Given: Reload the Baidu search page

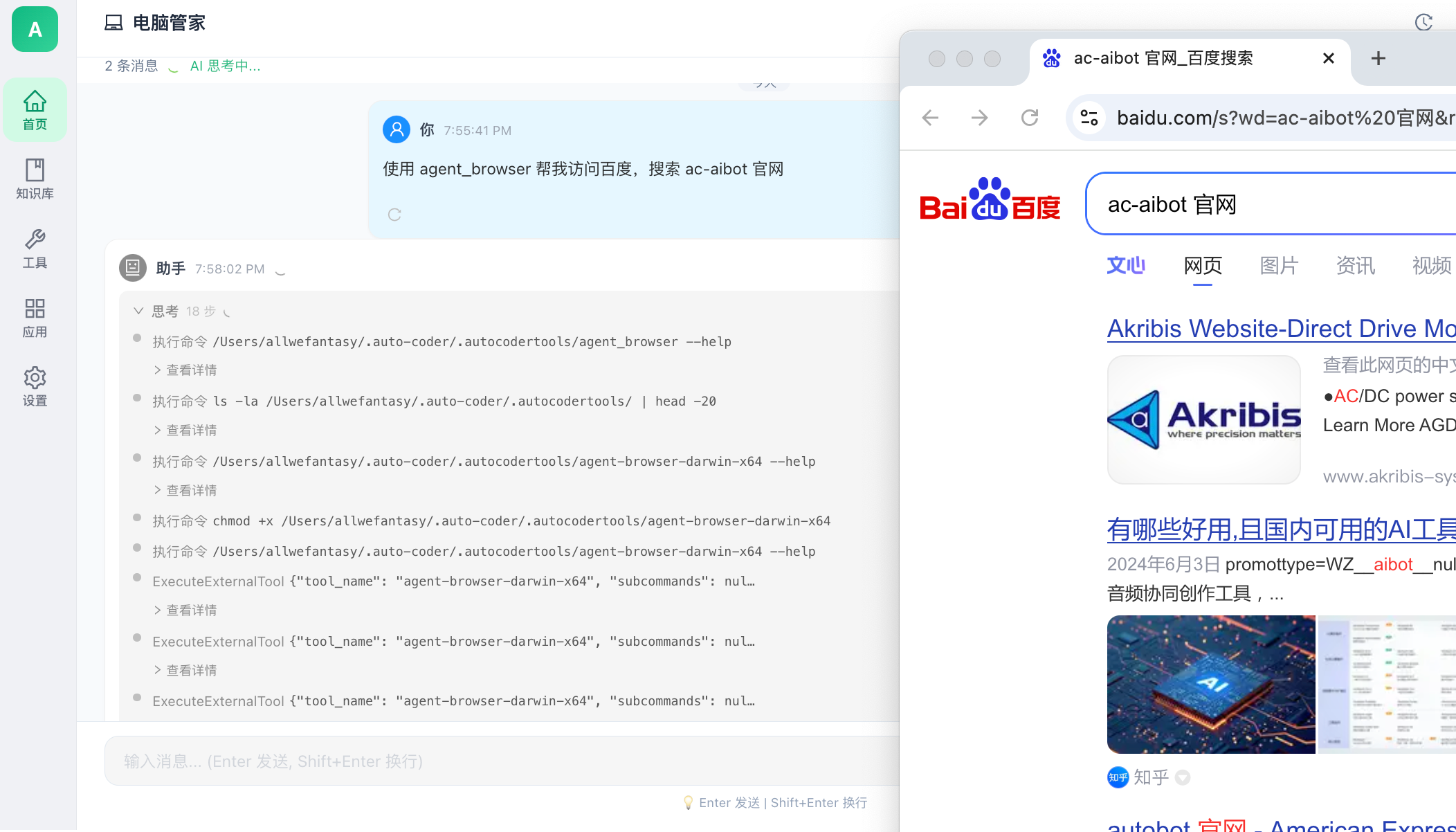Looking at the screenshot, I should (1030, 118).
